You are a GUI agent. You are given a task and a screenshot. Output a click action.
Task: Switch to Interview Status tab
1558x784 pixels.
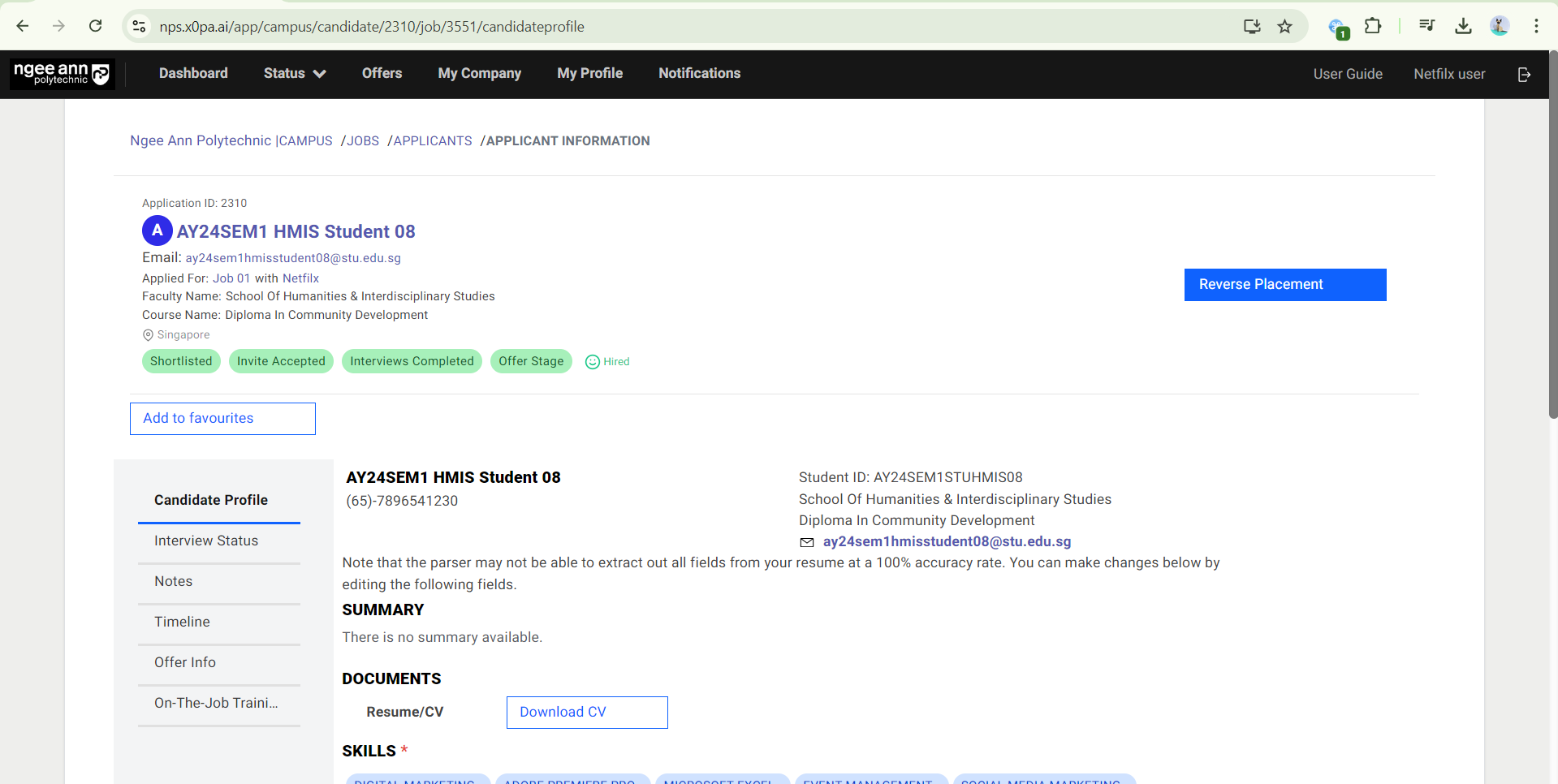[x=206, y=541]
